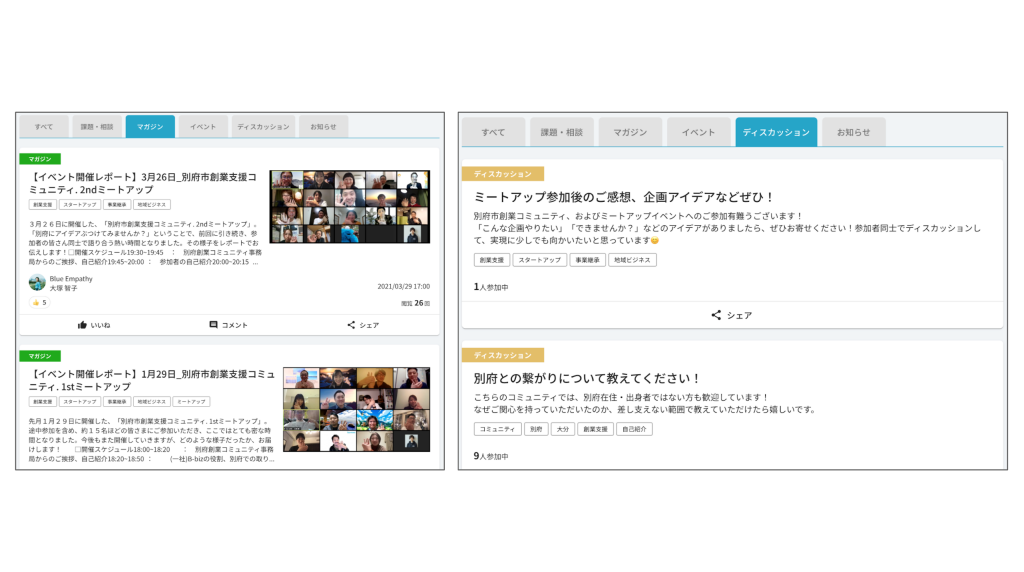Open 1月29日 1stミートアップ report title
Viewport: 1024px width, 572px height.
click(152, 380)
